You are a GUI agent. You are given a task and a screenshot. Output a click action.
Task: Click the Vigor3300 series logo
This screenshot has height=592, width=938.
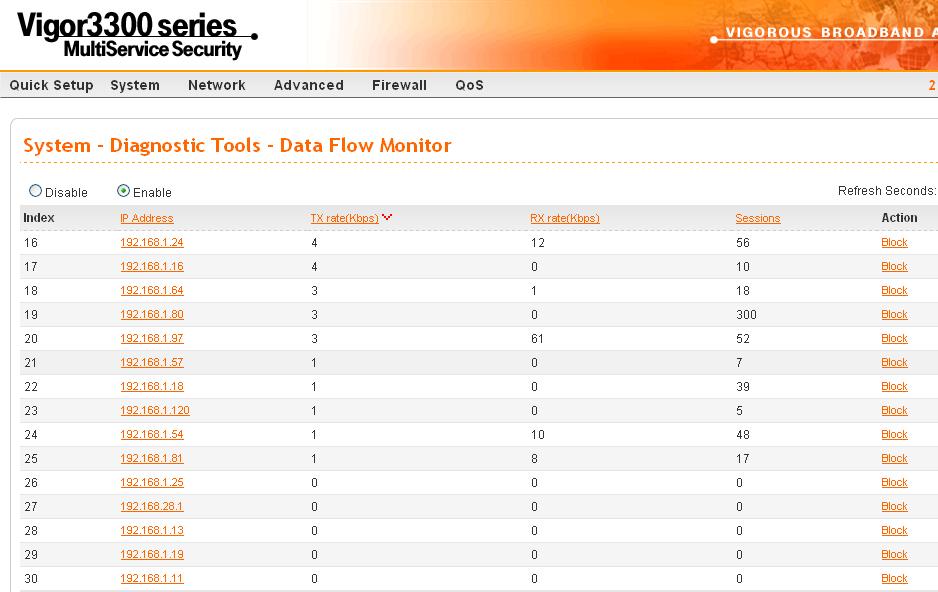click(136, 36)
